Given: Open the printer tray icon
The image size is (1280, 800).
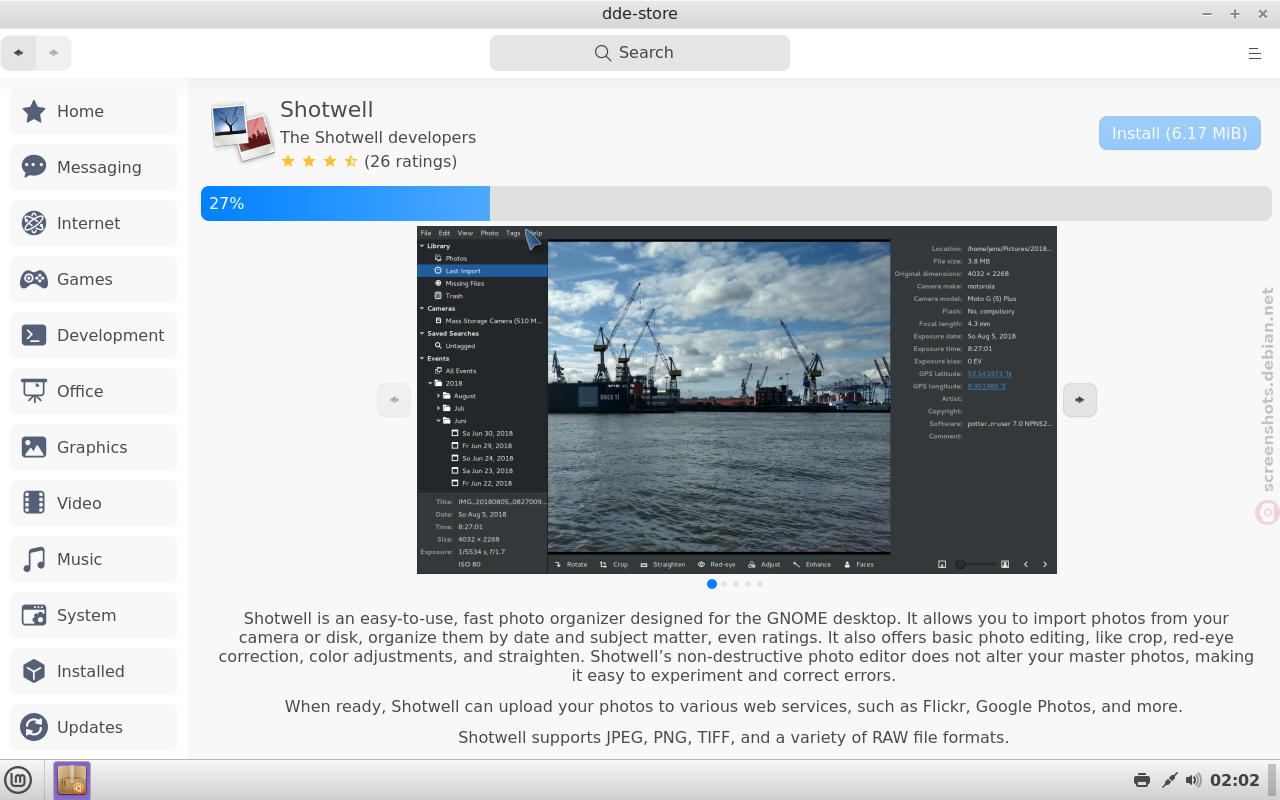Looking at the screenshot, I should (x=1142, y=780).
